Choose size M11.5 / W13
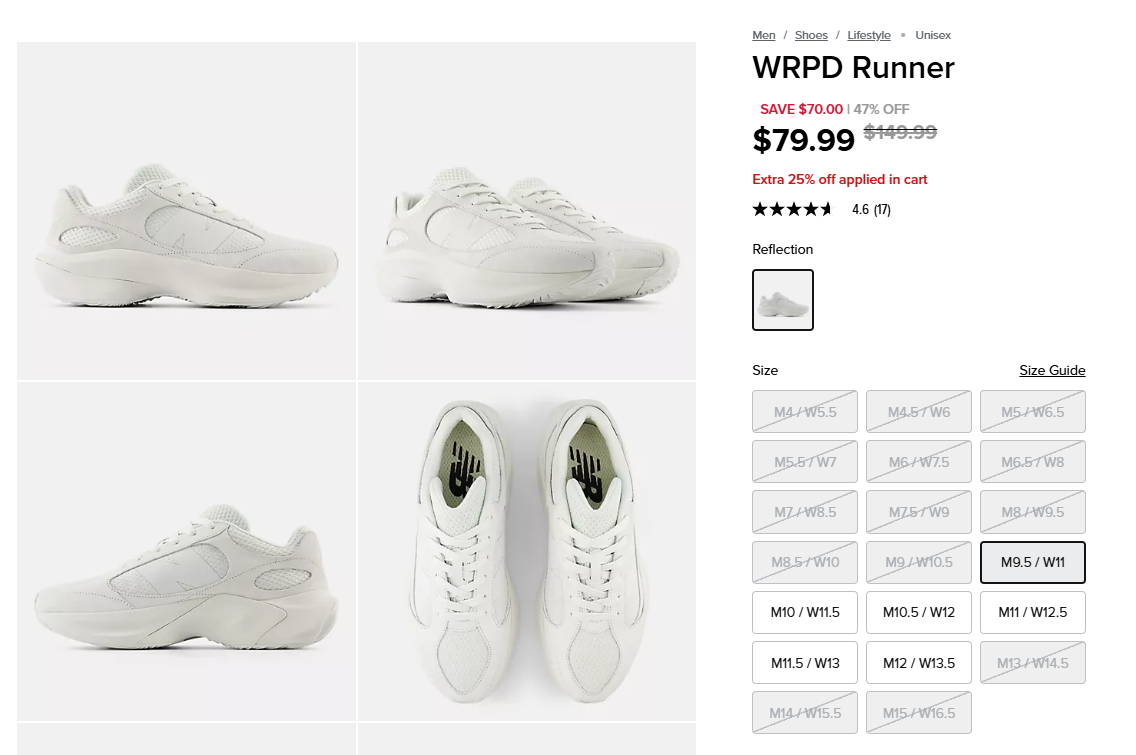 tap(805, 662)
